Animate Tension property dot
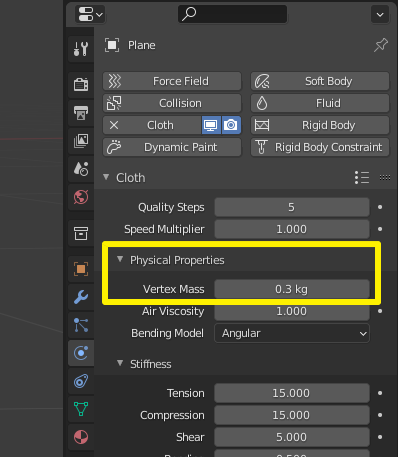 380,393
